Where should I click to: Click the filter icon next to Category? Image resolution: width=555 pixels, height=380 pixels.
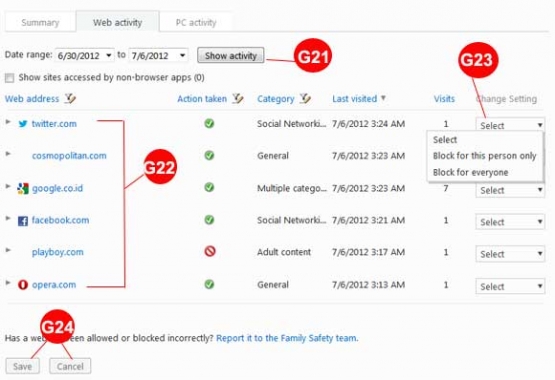point(305,98)
